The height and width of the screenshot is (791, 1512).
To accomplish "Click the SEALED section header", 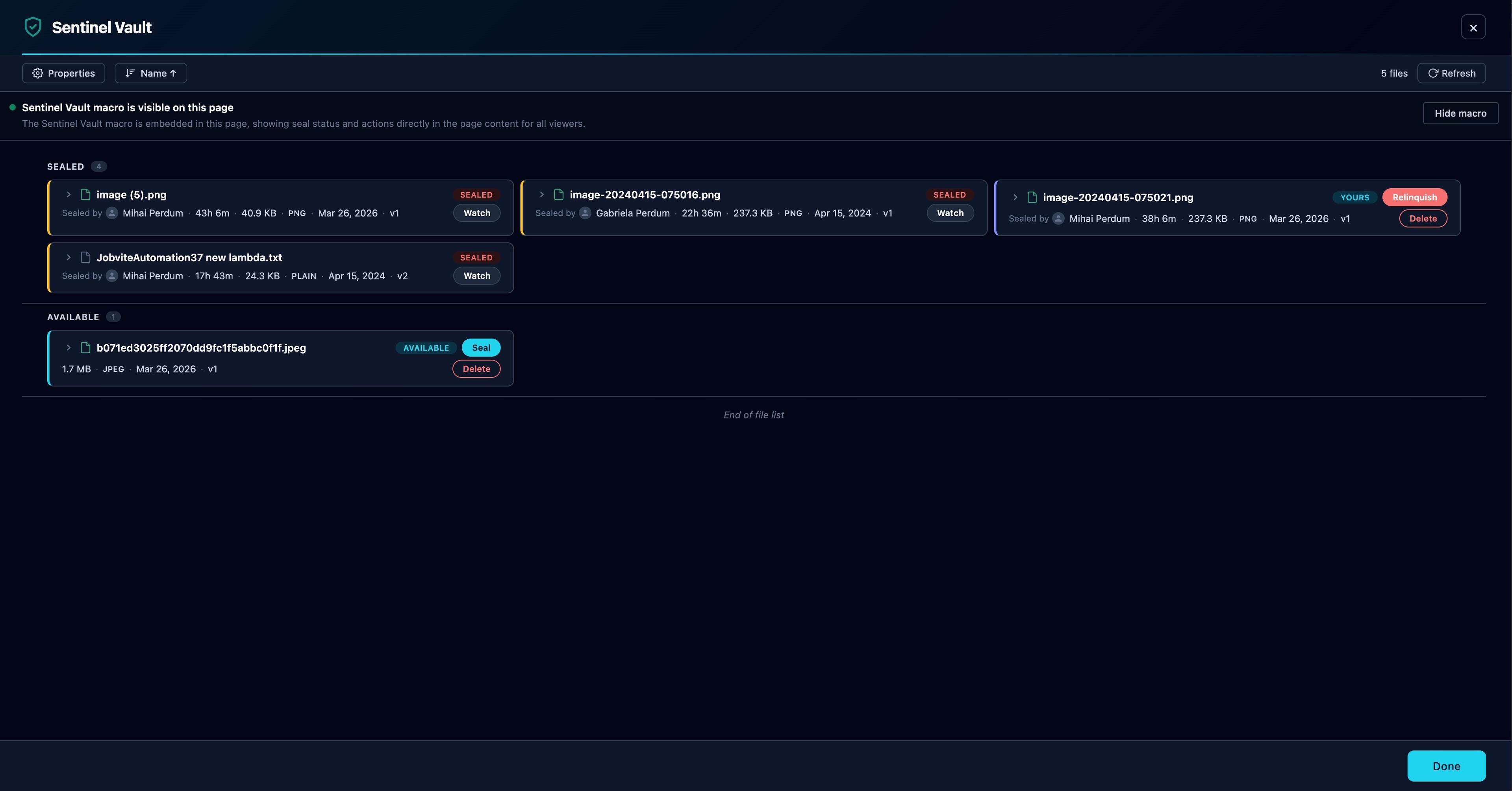I will [66, 166].
